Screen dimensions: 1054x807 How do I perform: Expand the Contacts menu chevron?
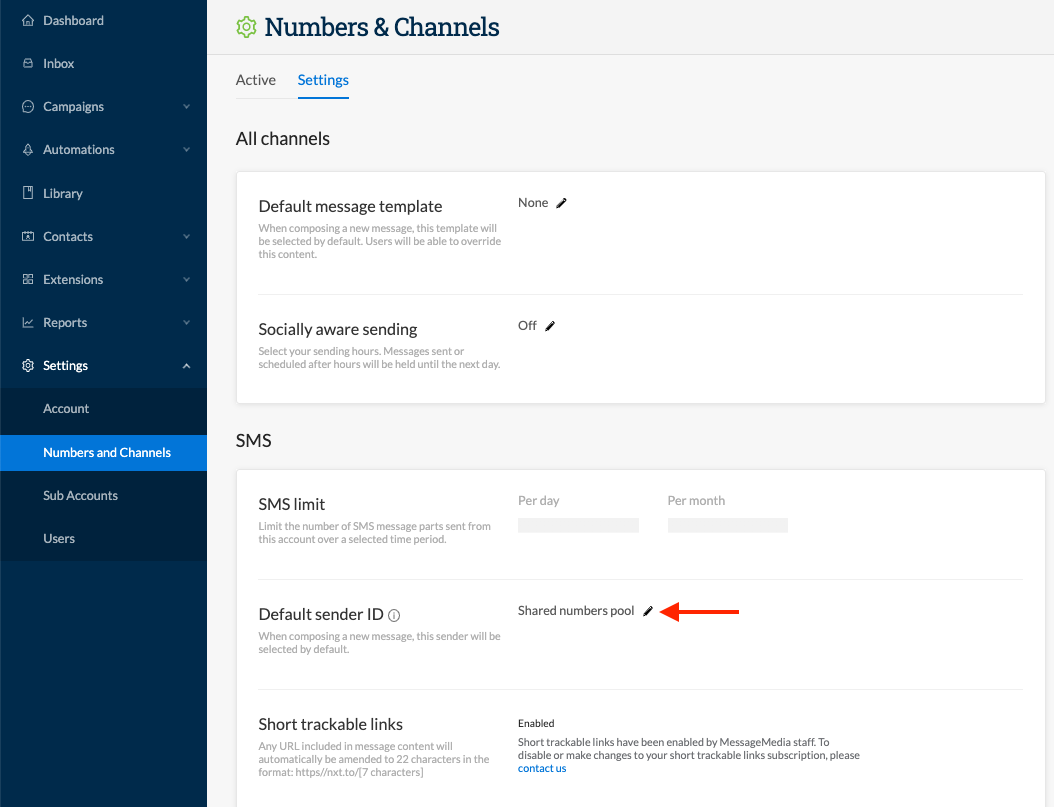click(186, 236)
